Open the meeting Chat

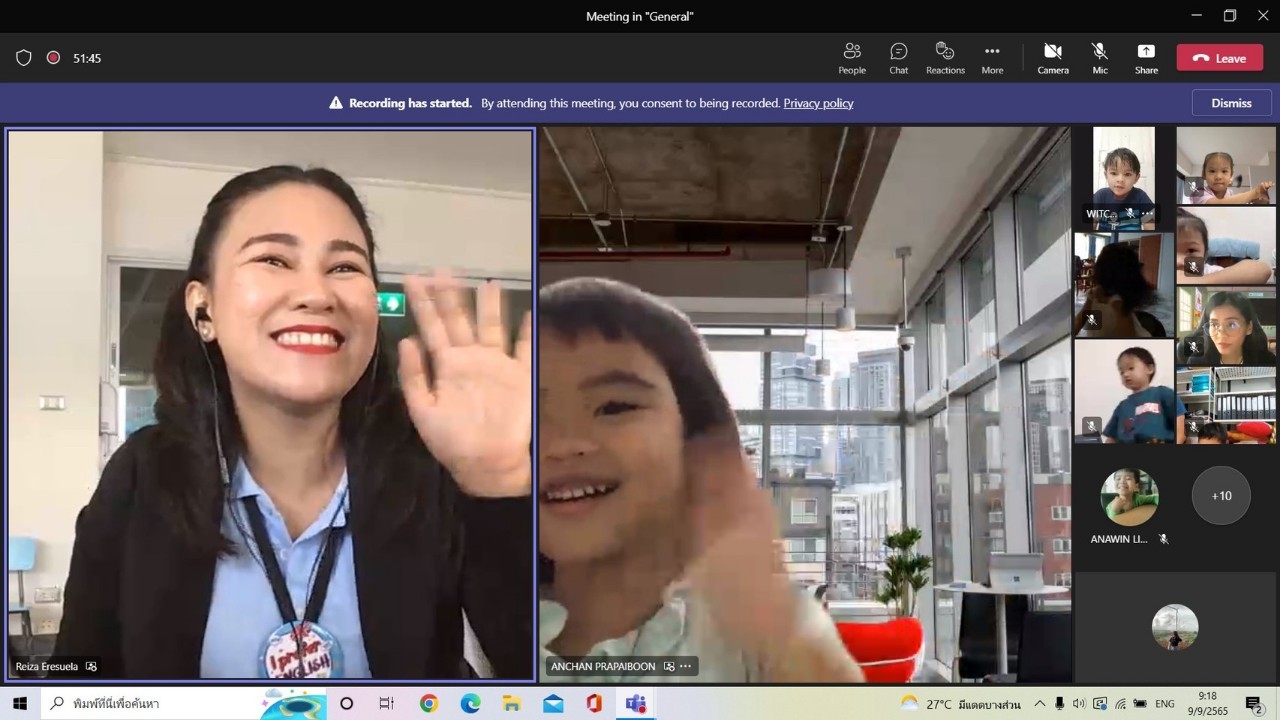pyautogui.click(x=898, y=58)
